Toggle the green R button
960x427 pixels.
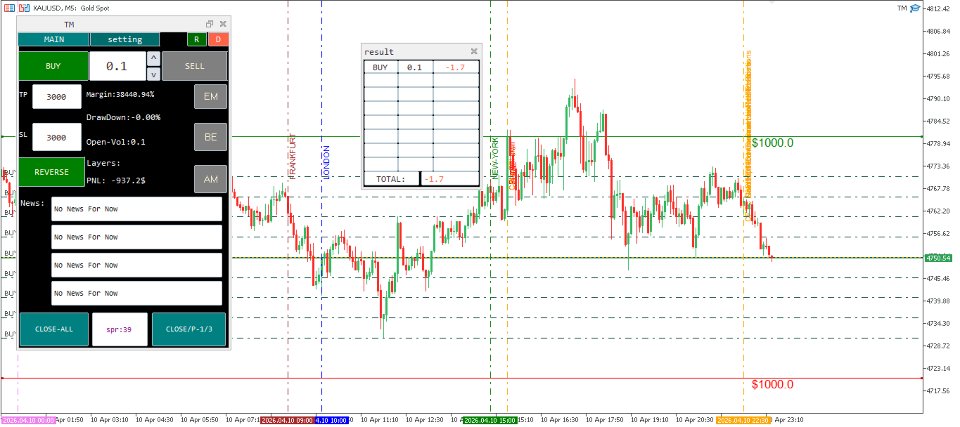point(197,39)
